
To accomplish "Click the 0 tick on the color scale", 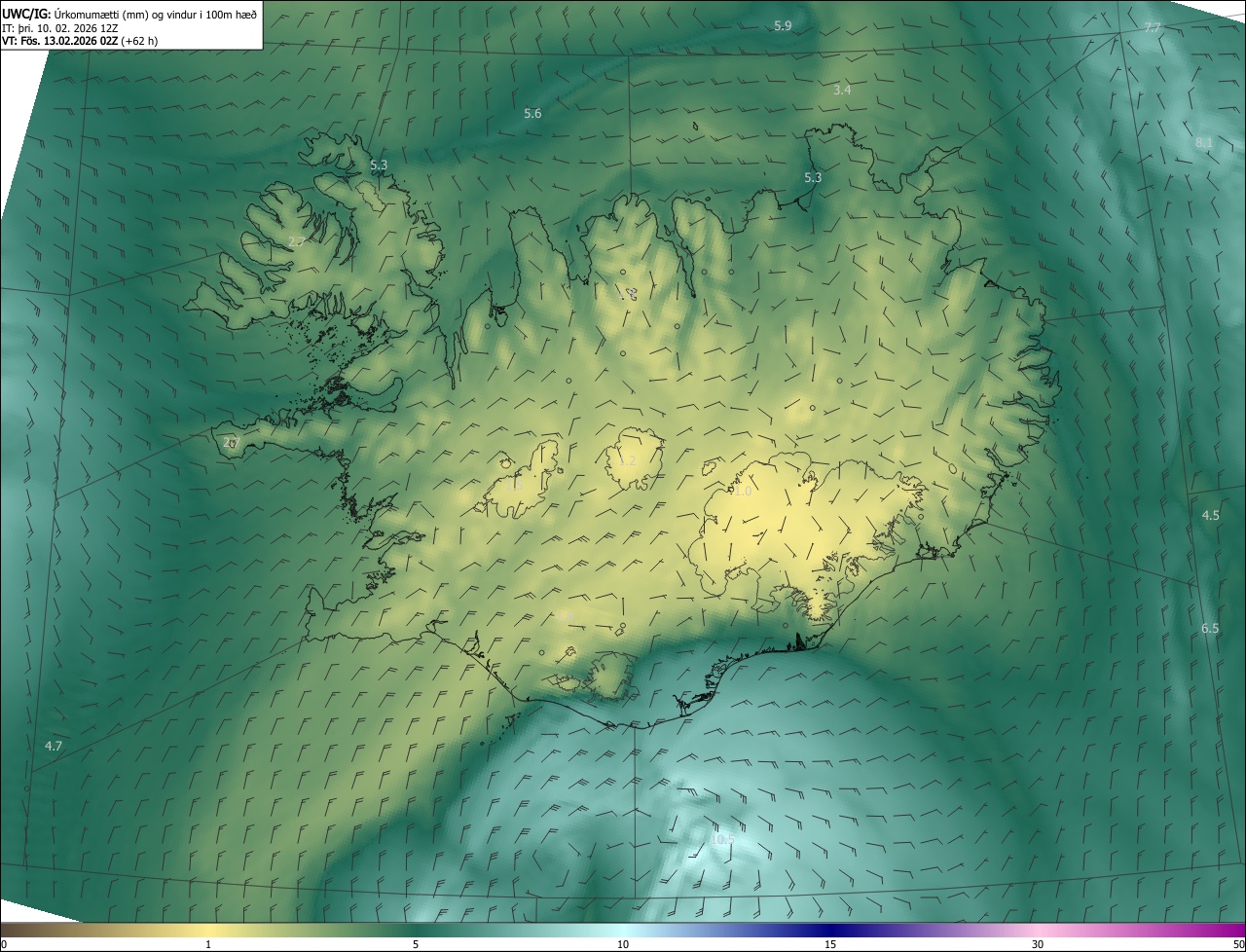I will click(x=4, y=944).
